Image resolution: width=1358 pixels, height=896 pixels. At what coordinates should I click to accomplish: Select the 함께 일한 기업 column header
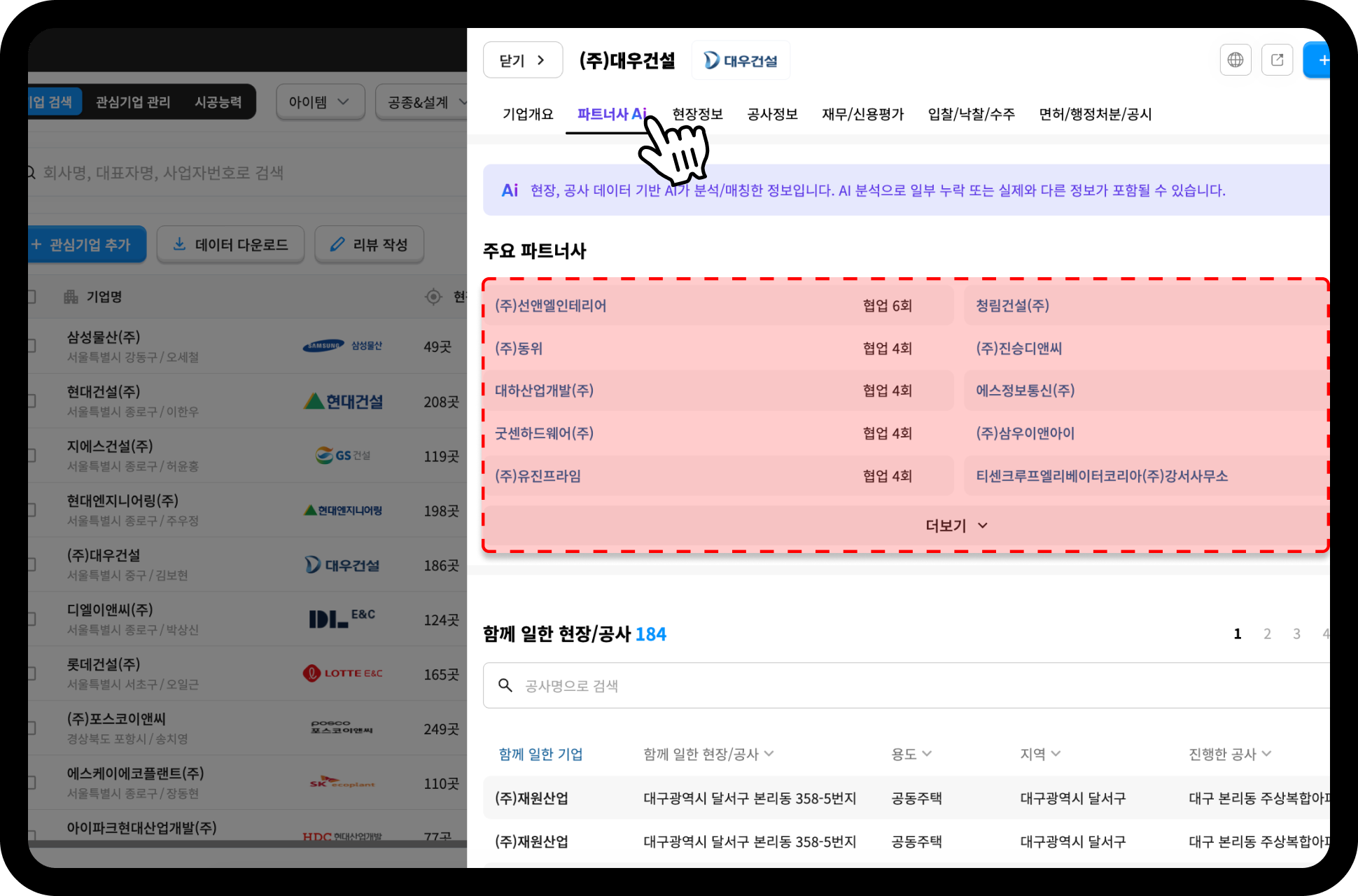pos(540,754)
